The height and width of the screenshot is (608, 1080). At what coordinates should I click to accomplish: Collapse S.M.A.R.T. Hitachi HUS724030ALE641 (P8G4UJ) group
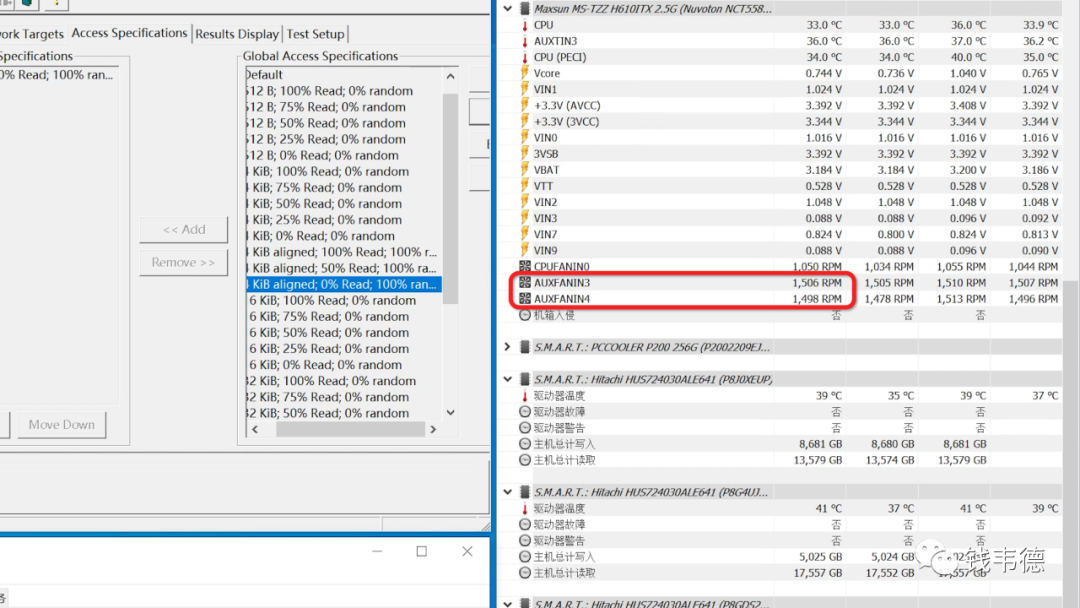[x=508, y=492]
